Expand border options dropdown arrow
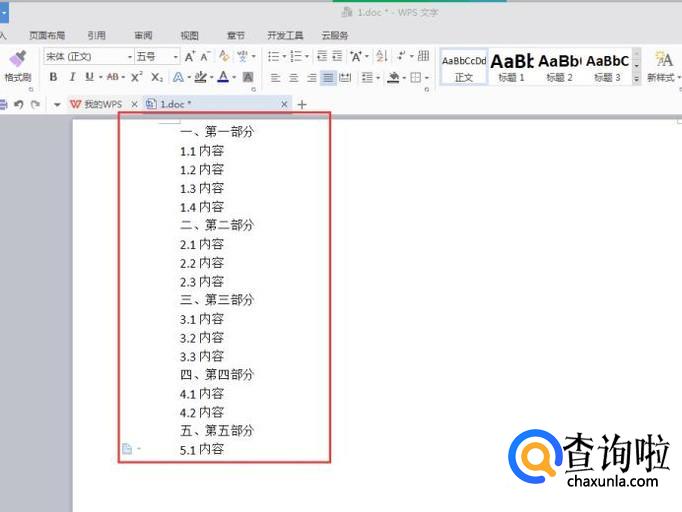This screenshot has height=512, width=682. click(x=427, y=77)
